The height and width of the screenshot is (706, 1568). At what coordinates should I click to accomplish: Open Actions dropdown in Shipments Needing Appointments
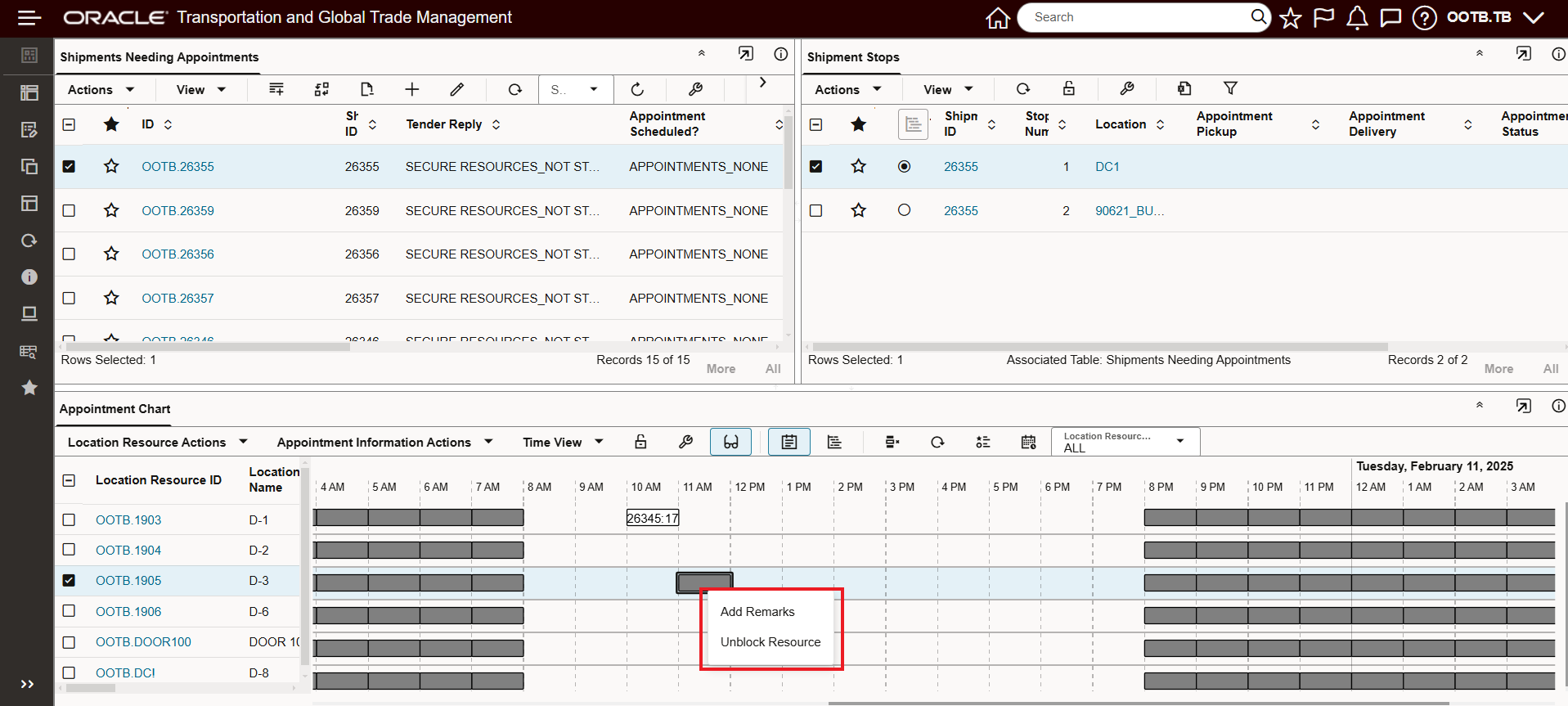click(101, 89)
